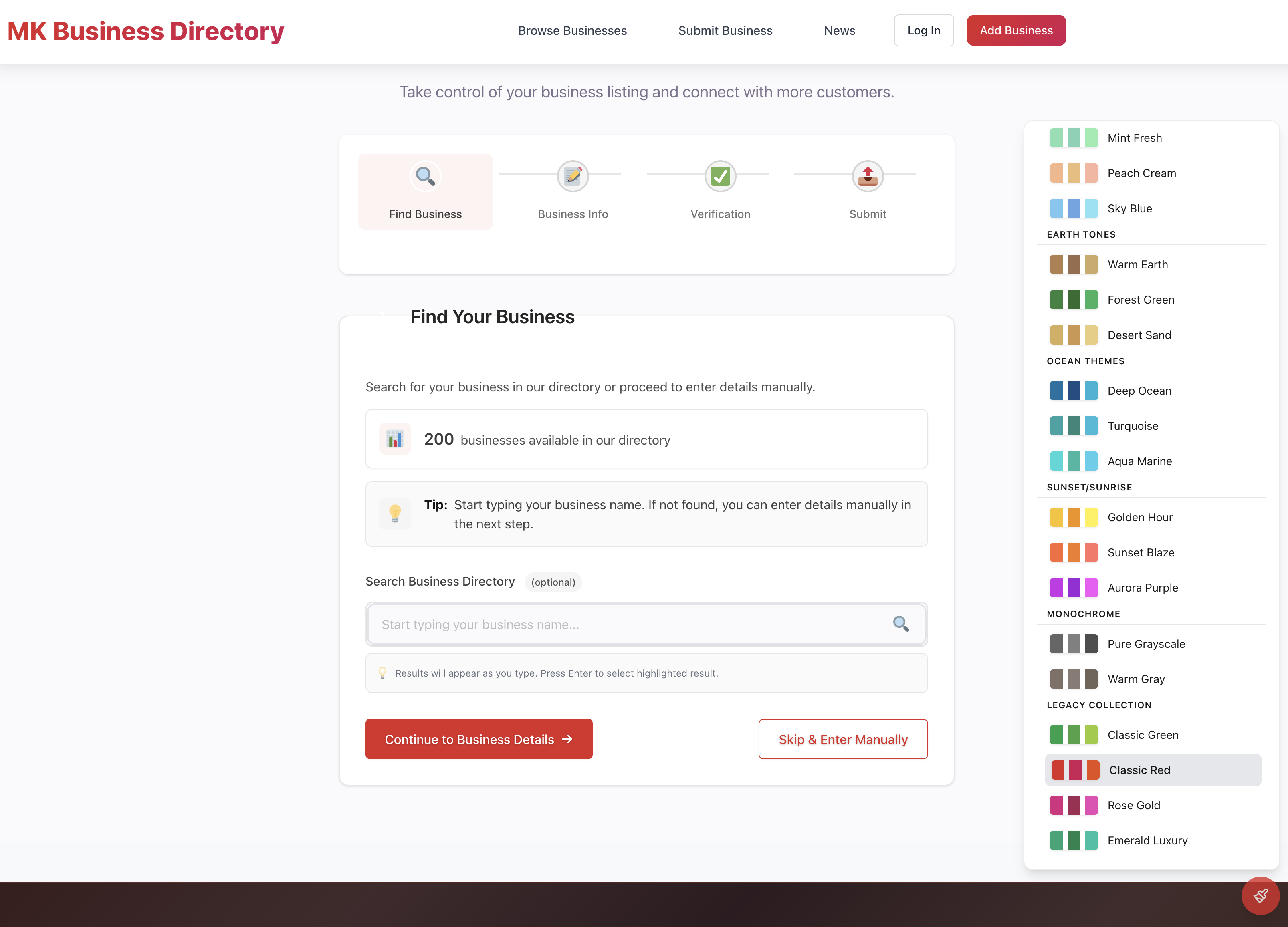This screenshot has height=927, width=1288.
Task: Click the Verification checkmark step icon
Action: click(x=720, y=176)
